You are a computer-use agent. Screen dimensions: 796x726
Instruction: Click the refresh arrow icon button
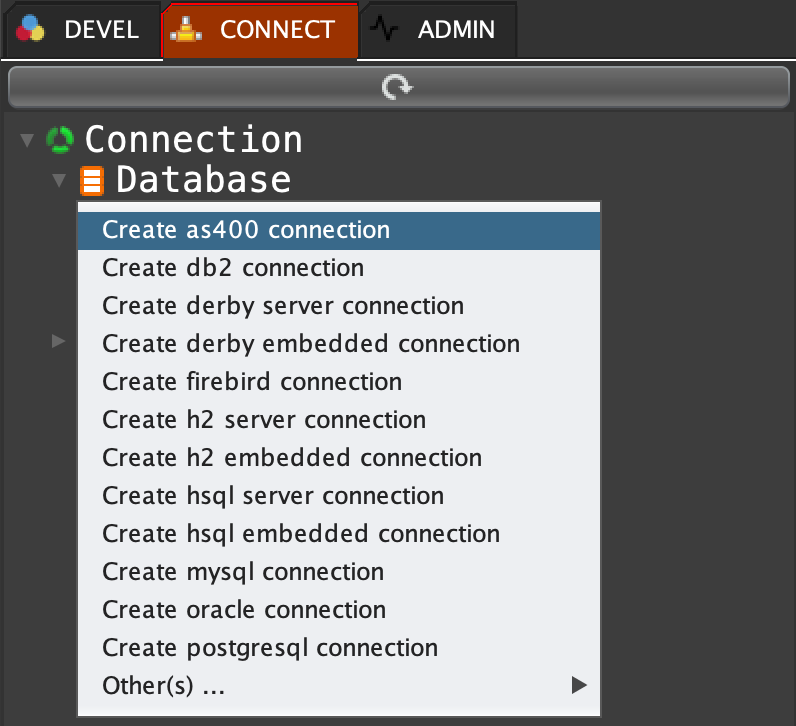click(397, 88)
